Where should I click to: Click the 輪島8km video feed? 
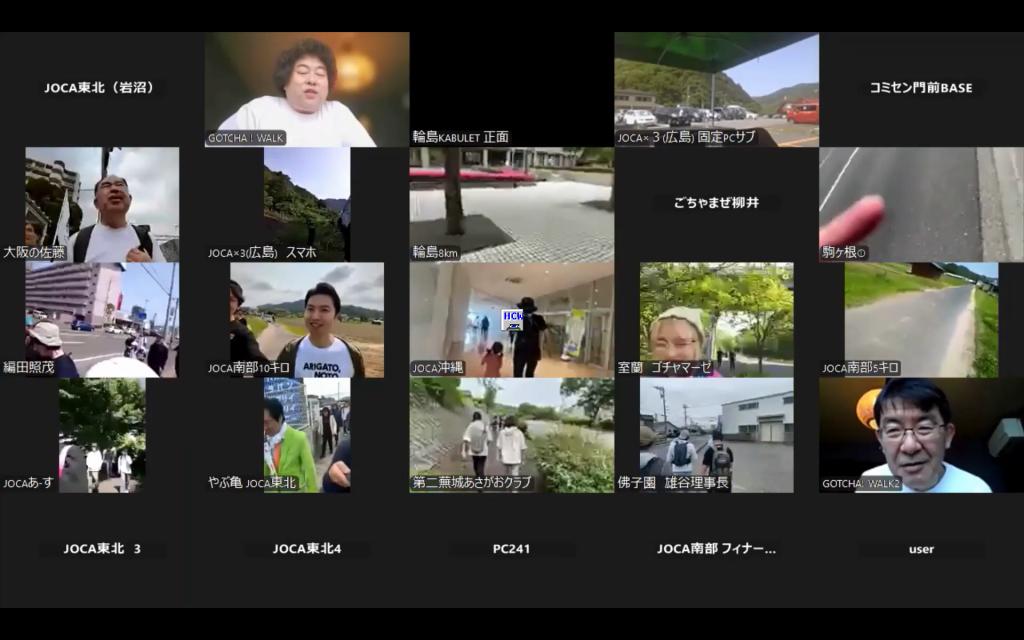click(512, 205)
